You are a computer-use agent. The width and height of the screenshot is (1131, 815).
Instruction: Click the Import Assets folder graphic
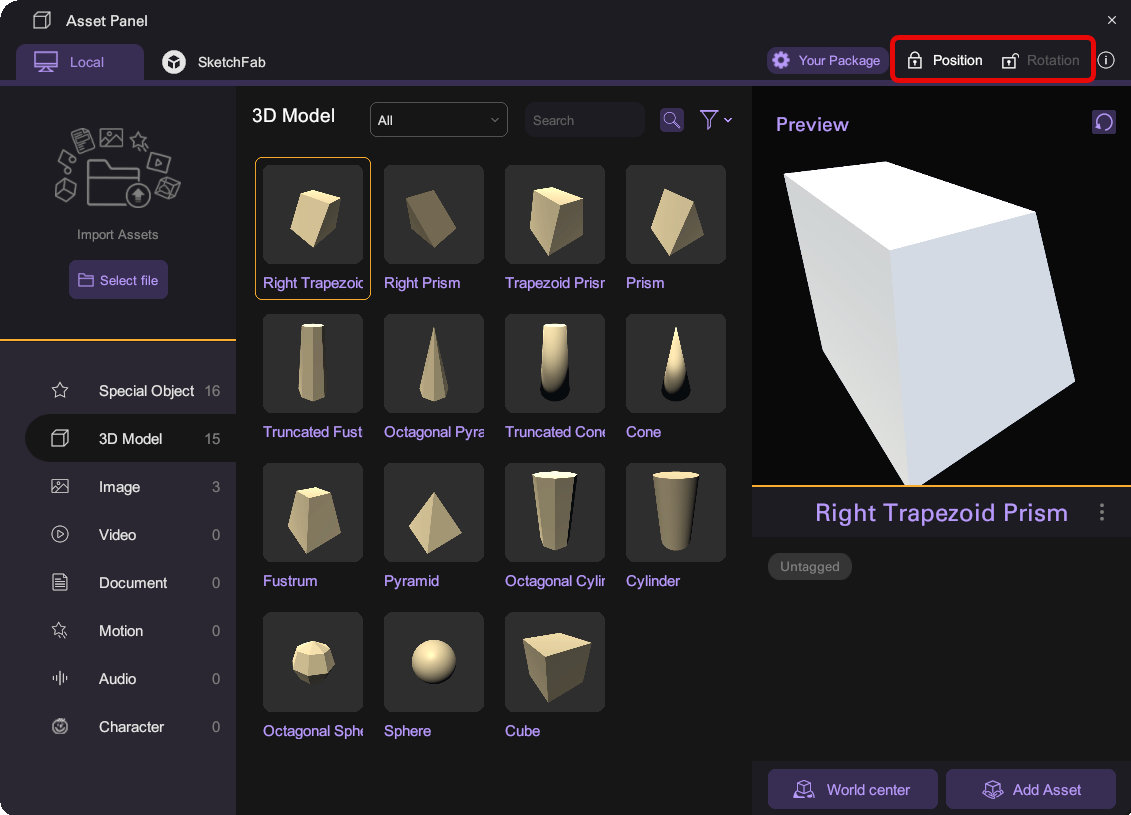click(118, 168)
